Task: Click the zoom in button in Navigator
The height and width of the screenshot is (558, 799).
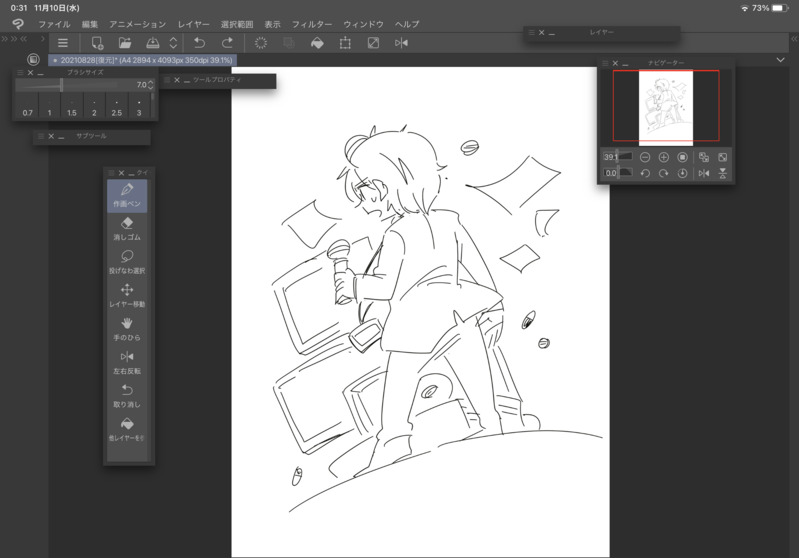Action: click(664, 157)
